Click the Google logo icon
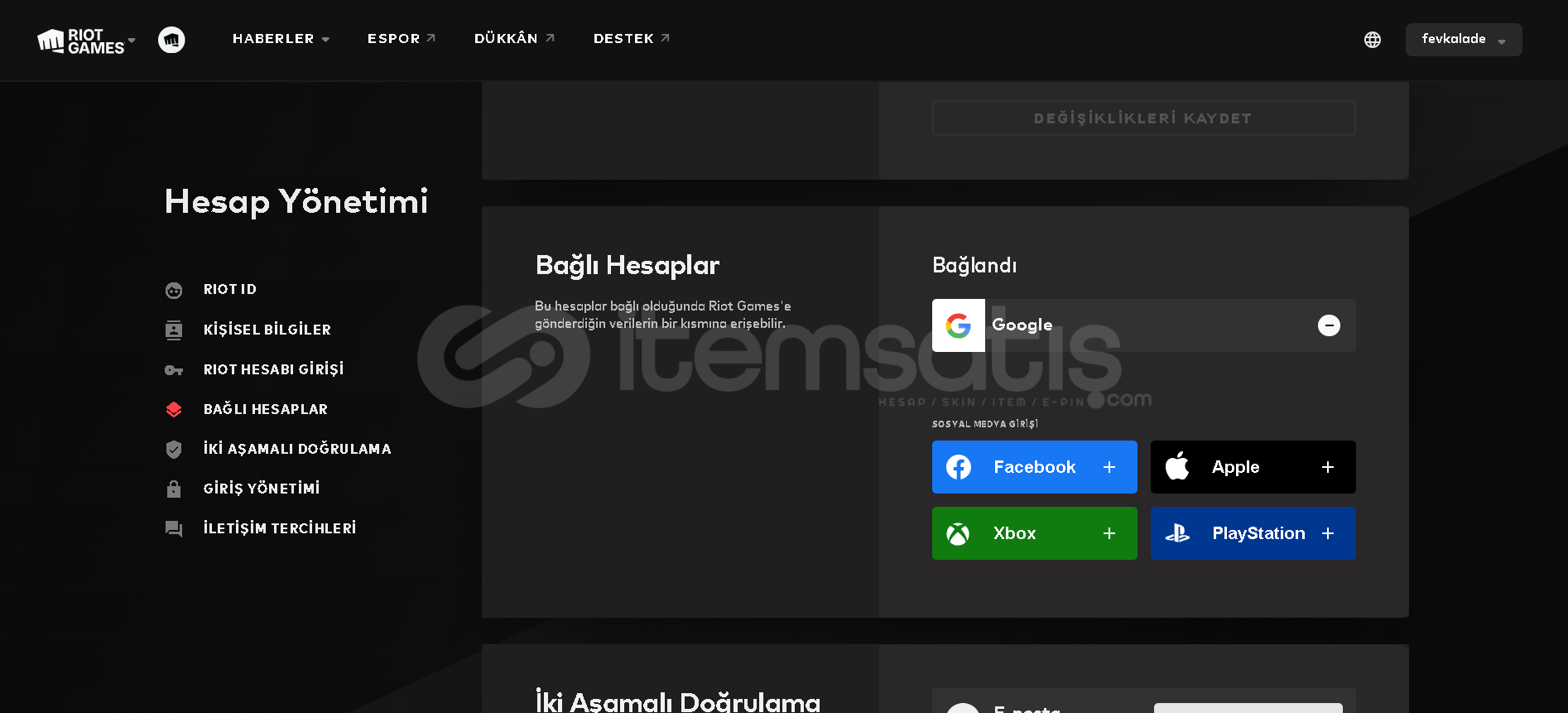Image resolution: width=1568 pixels, height=713 pixels. [x=959, y=325]
